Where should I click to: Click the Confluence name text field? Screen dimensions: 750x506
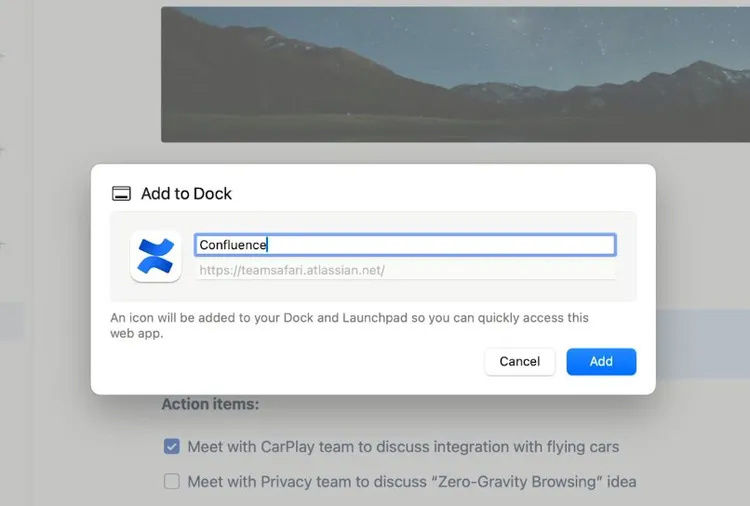coord(405,245)
